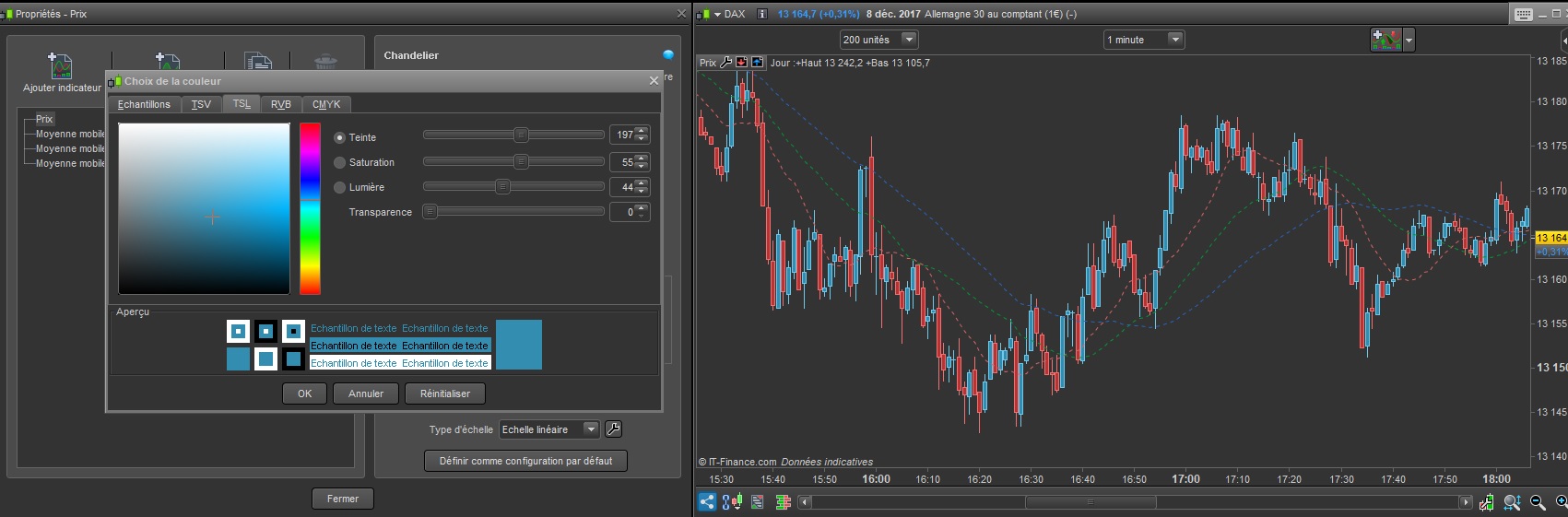
Task: Select the Saturation radio button
Action: tap(339, 162)
